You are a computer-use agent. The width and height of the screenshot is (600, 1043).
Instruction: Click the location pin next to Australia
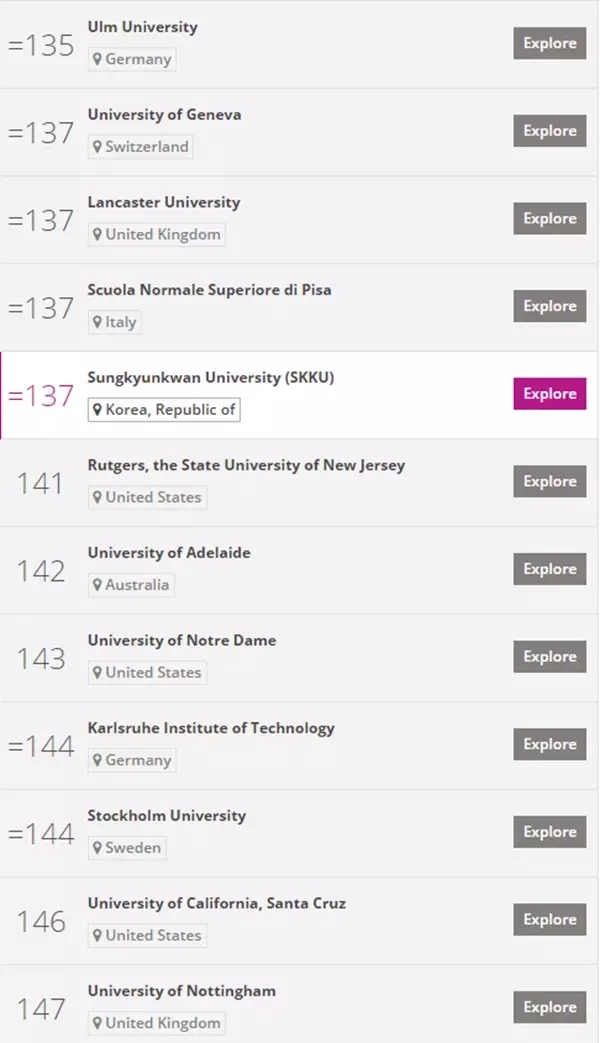(97, 585)
